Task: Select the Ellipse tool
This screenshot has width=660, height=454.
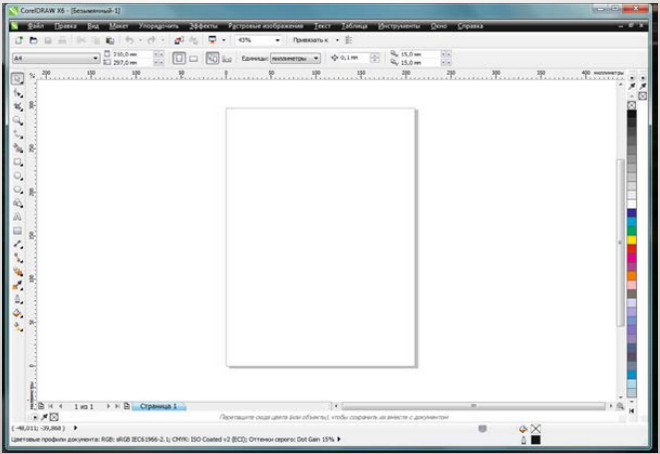Action: 18,176
